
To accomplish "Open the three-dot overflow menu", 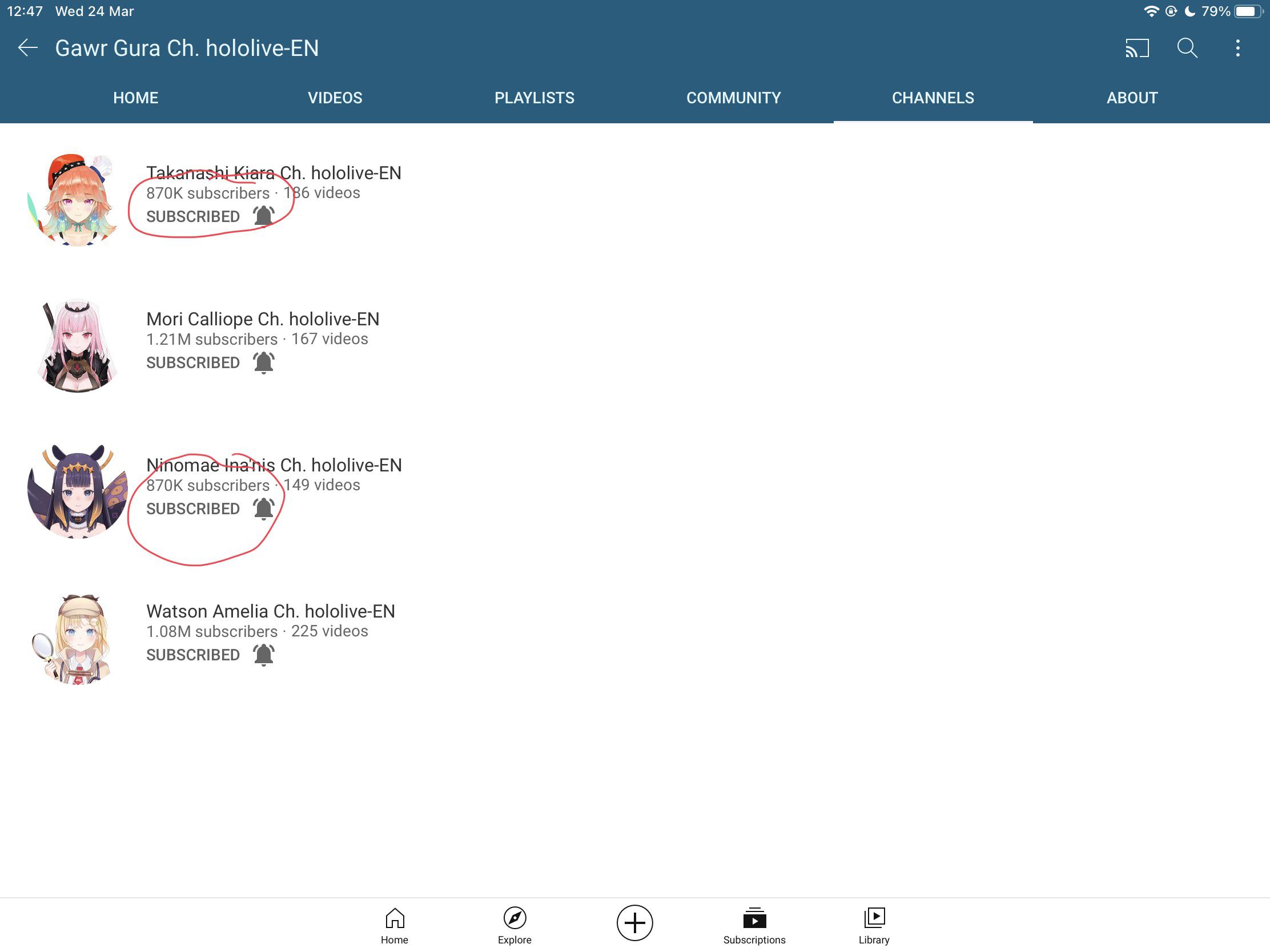I will 1237,47.
